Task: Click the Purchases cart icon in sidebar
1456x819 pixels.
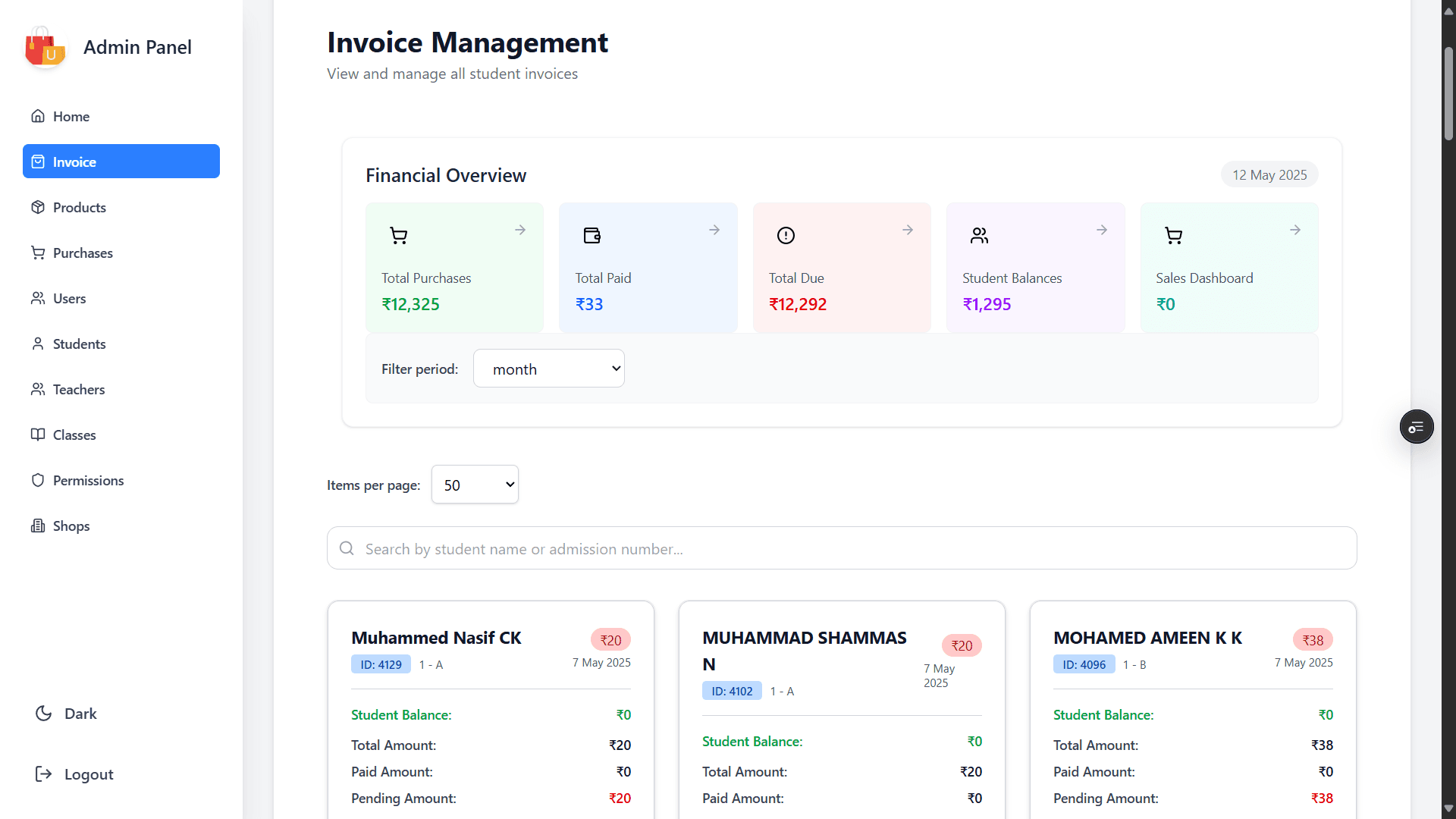Action: pos(38,253)
